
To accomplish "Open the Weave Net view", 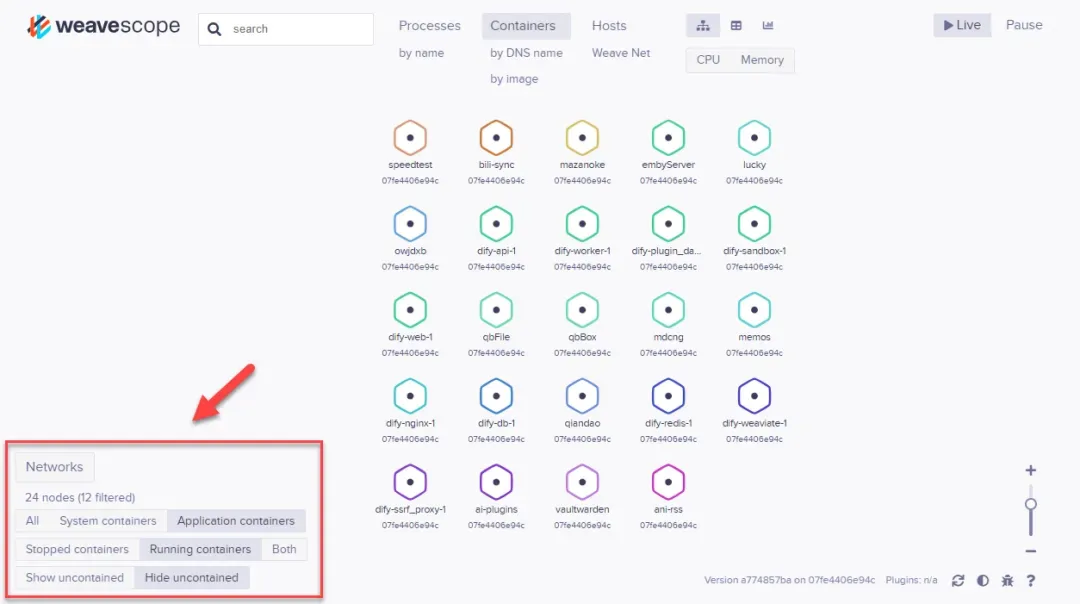I will 621,53.
